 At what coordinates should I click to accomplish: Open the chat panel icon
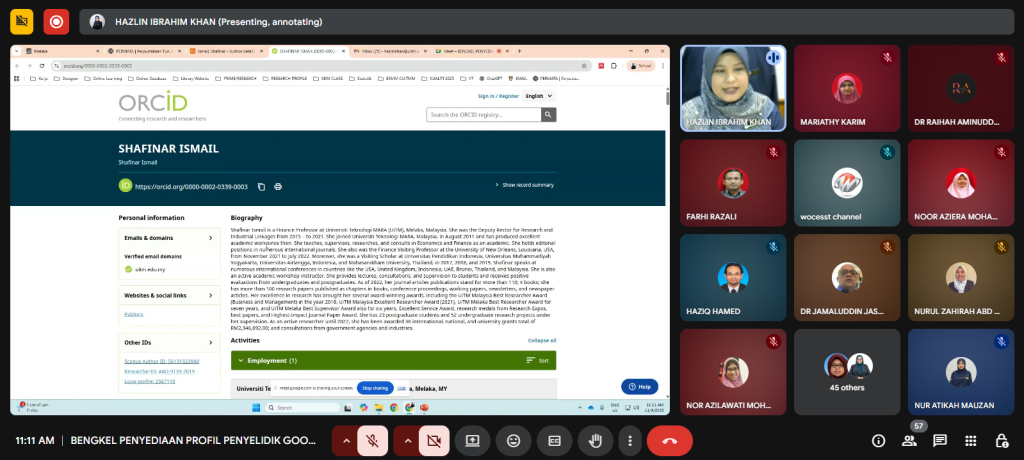[940, 440]
